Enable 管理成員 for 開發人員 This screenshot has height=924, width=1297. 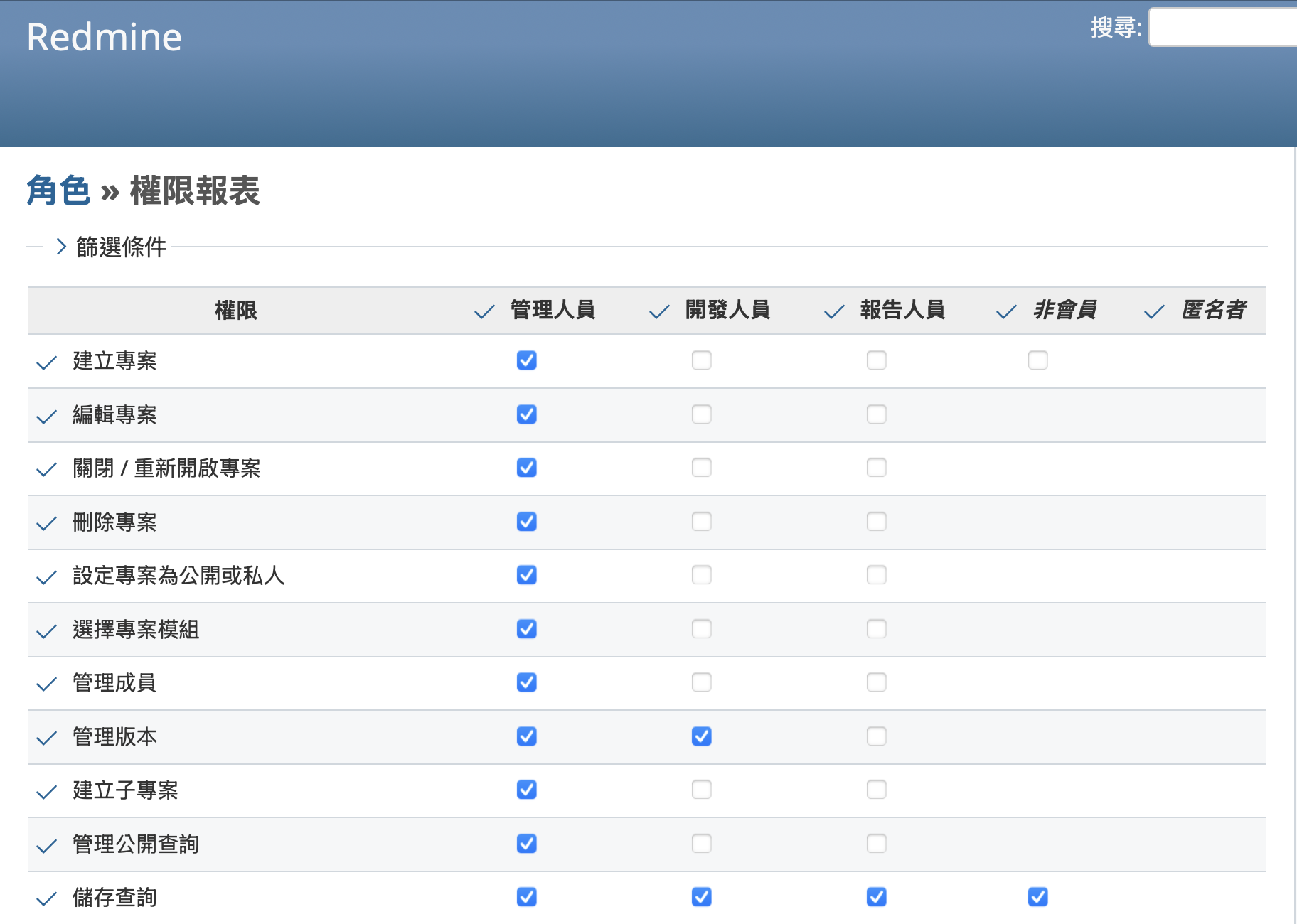click(x=702, y=682)
